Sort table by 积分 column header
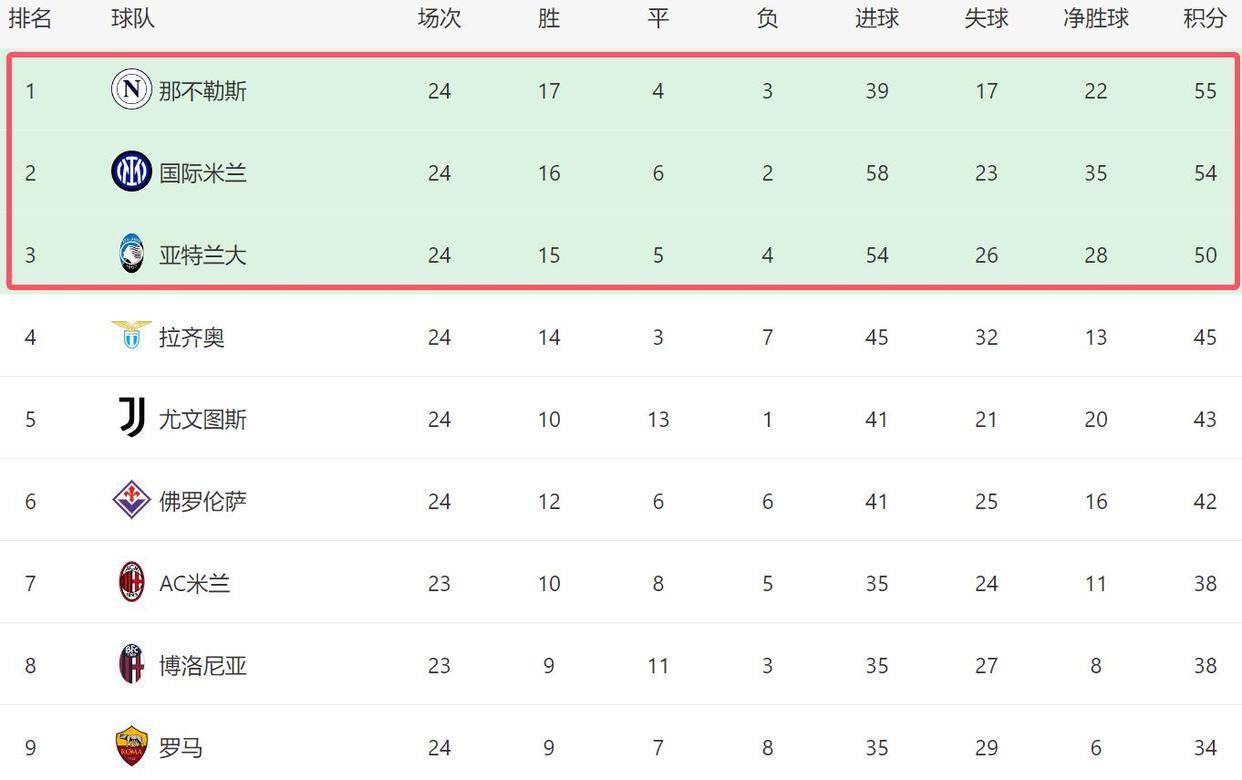 click(1204, 18)
